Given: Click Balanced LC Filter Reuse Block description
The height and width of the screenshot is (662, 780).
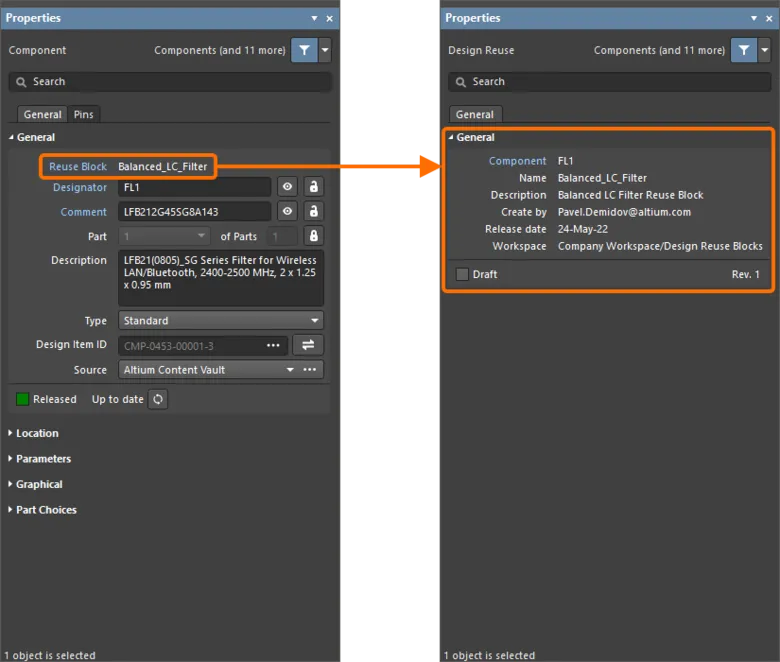Looking at the screenshot, I should (630, 195).
